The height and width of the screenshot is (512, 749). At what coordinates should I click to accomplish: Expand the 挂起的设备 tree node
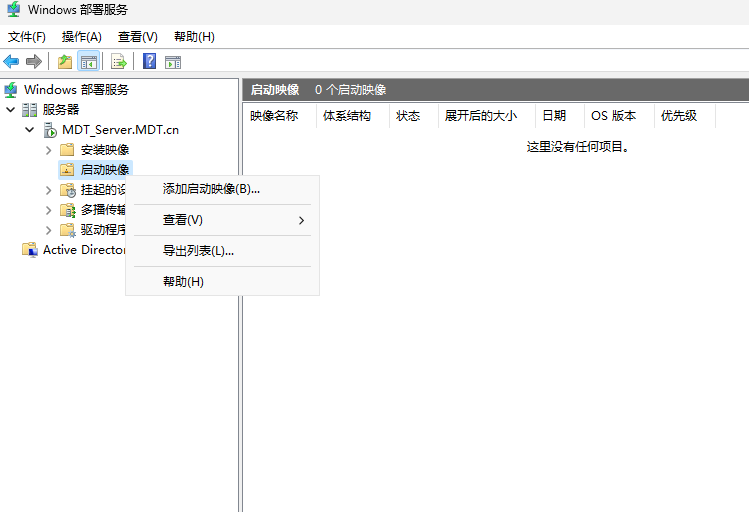[x=48, y=190]
